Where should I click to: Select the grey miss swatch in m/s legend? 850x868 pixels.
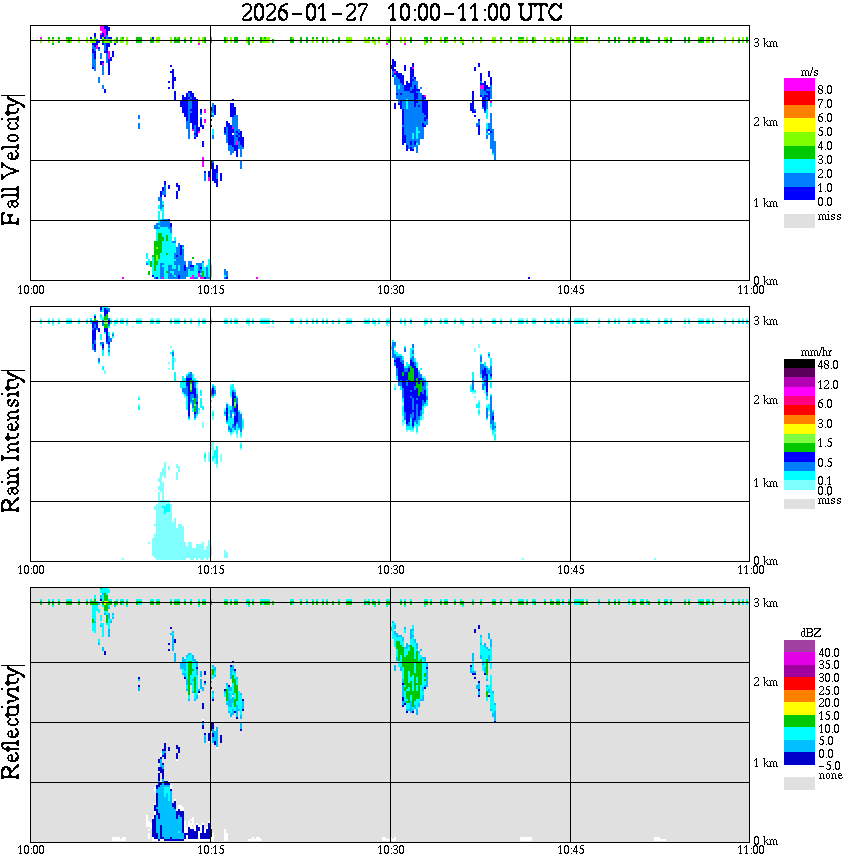(x=799, y=220)
